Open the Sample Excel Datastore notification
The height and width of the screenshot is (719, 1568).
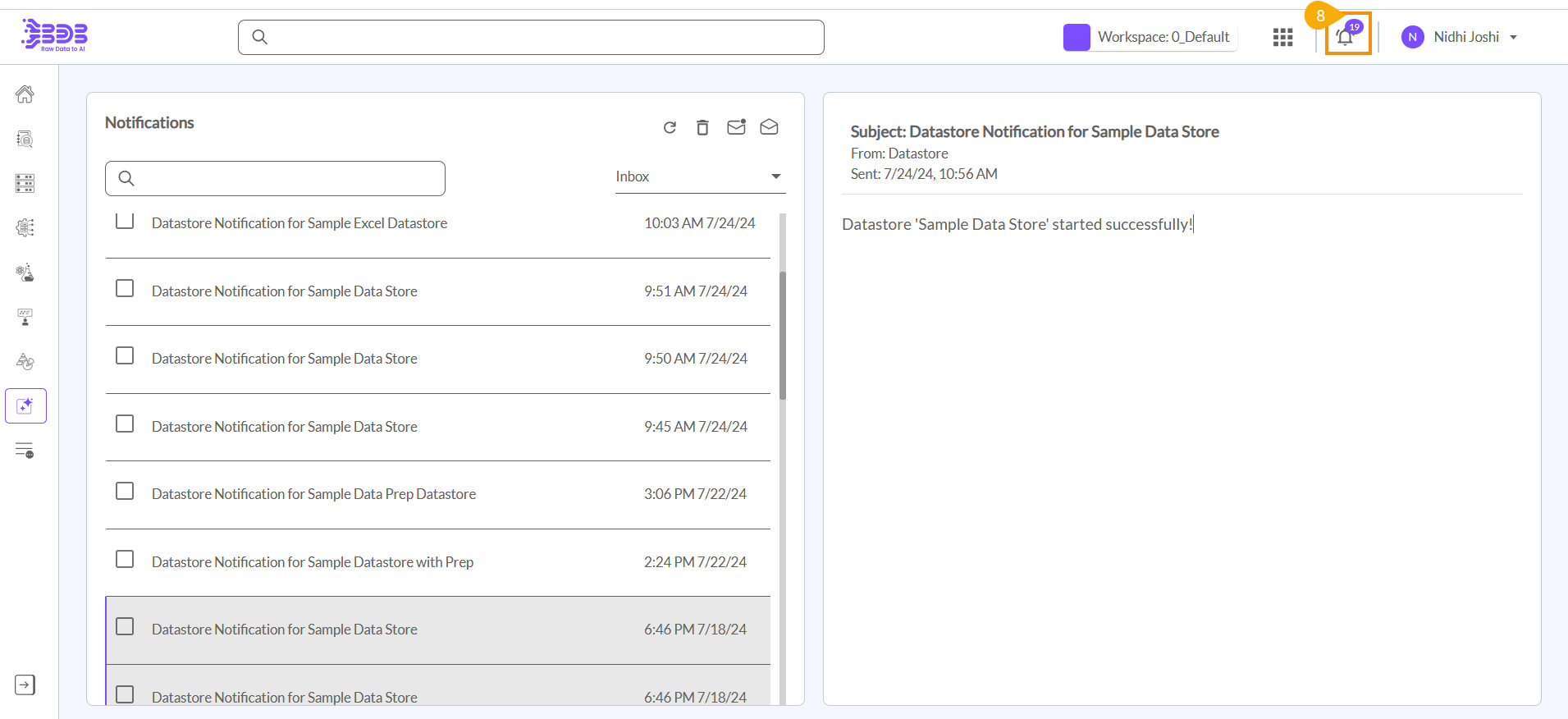click(x=299, y=223)
